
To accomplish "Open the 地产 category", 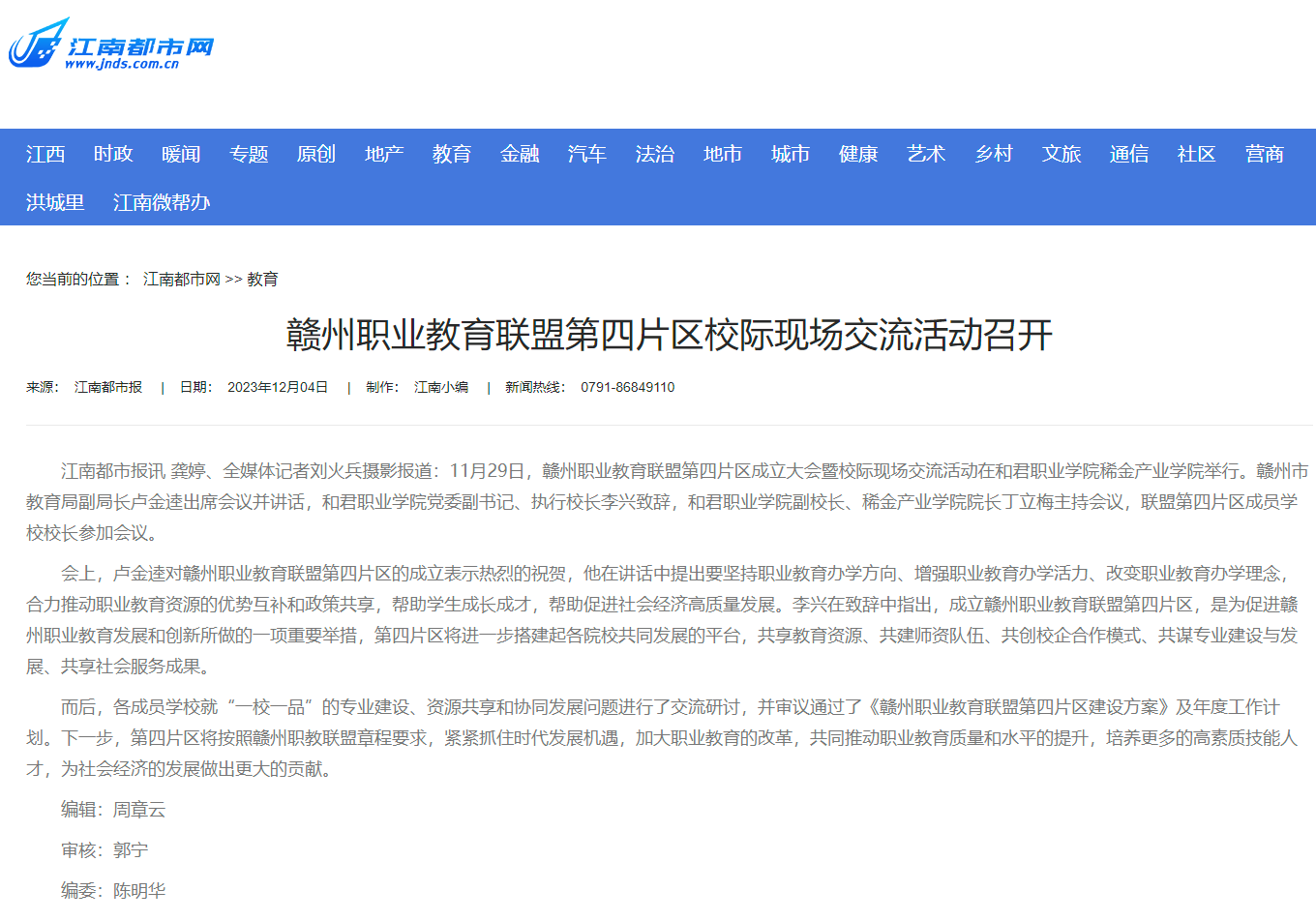I will [384, 154].
